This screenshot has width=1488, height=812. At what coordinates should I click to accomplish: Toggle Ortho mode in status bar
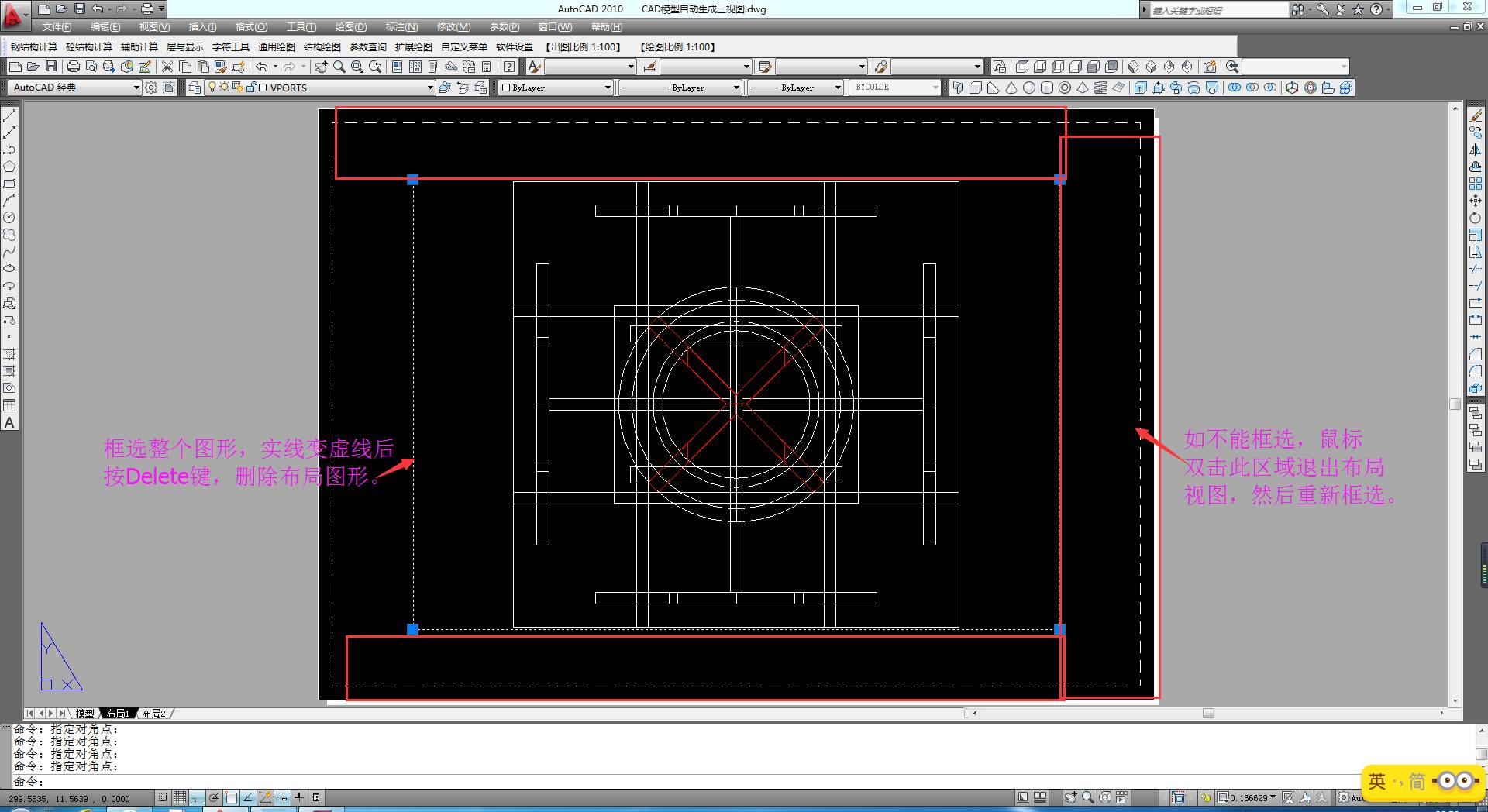pyautogui.click(x=197, y=797)
